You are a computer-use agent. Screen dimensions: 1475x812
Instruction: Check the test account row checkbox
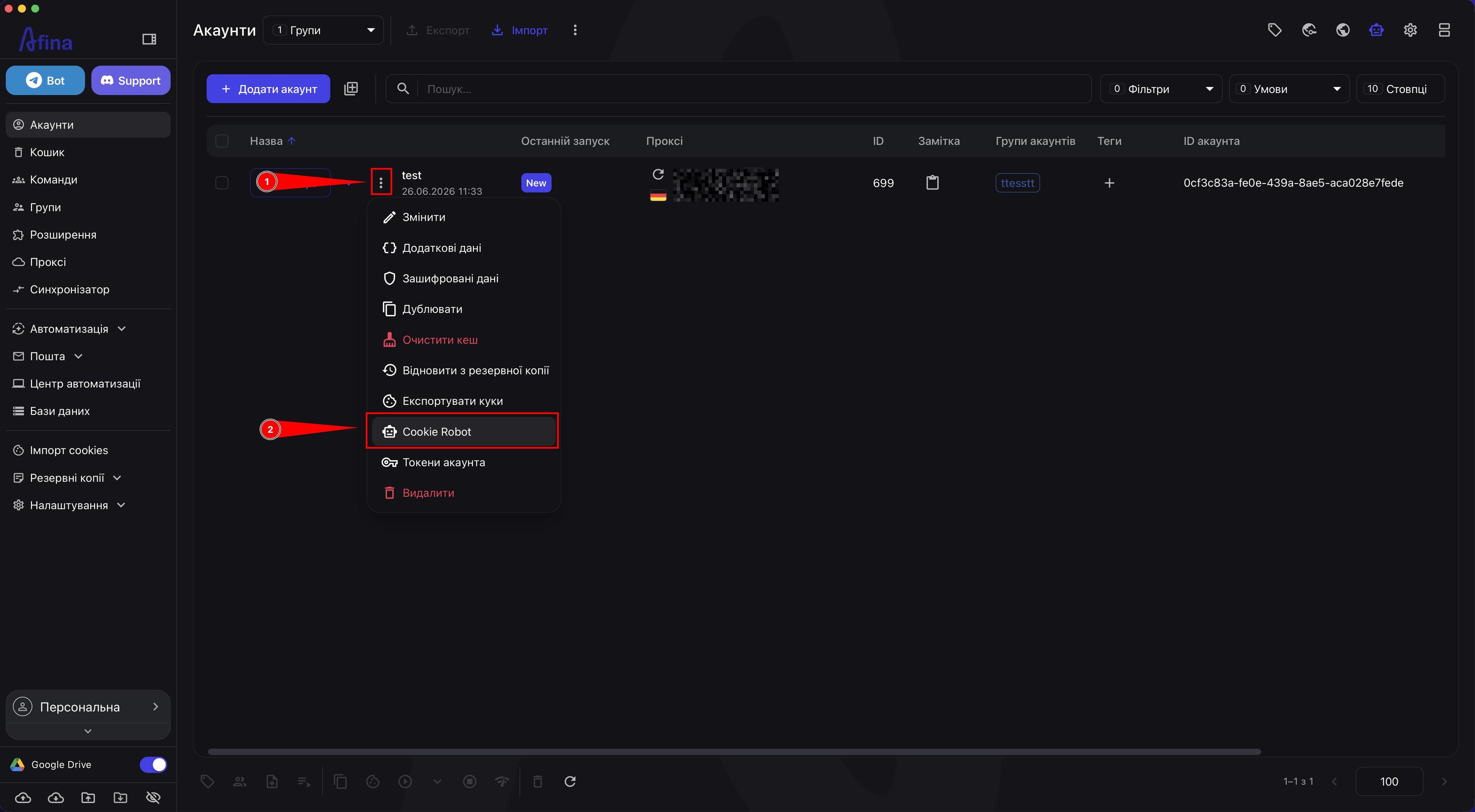pyautogui.click(x=222, y=183)
